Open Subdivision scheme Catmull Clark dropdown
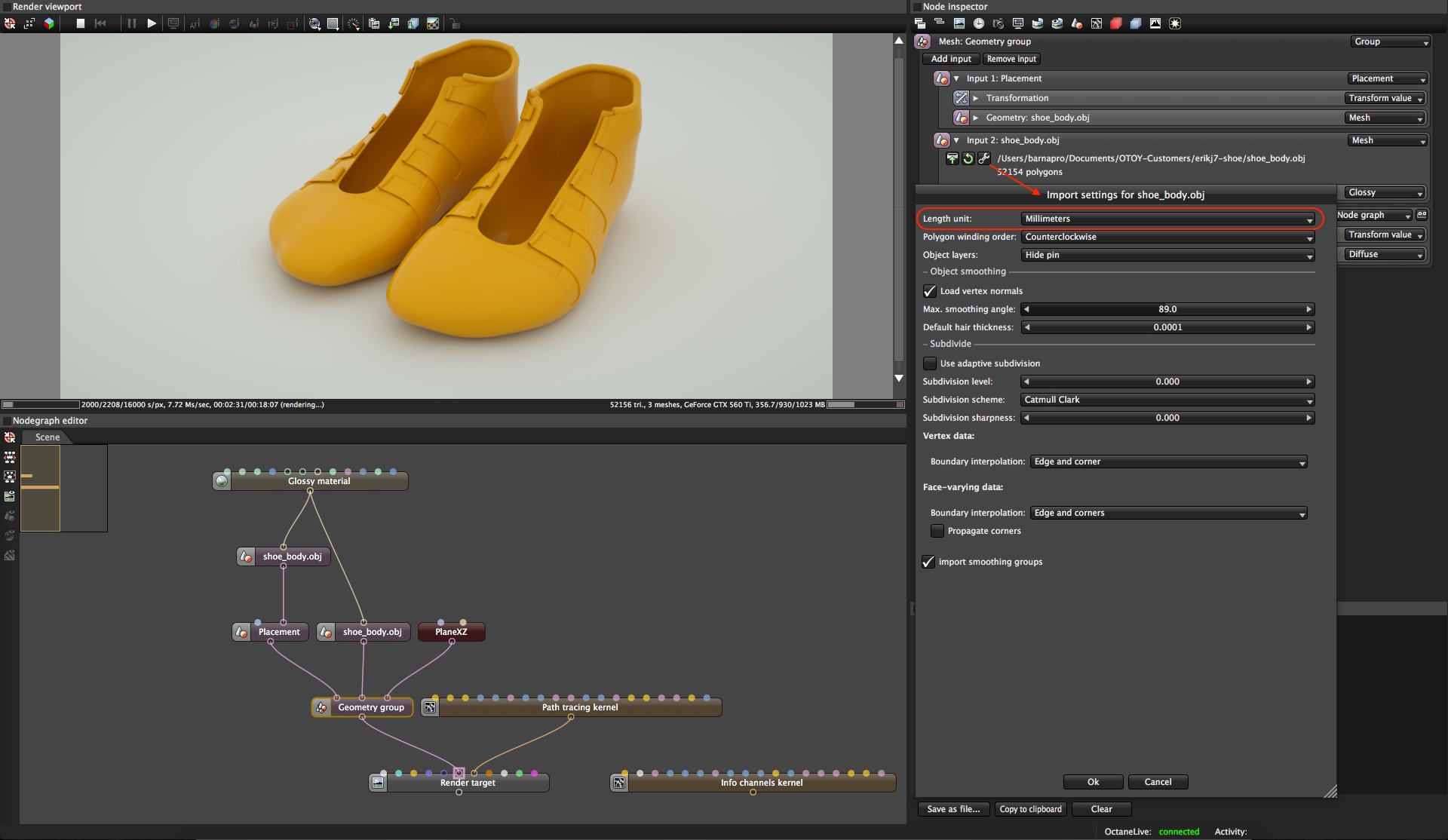This screenshot has width=1448, height=840. pyautogui.click(x=1167, y=400)
